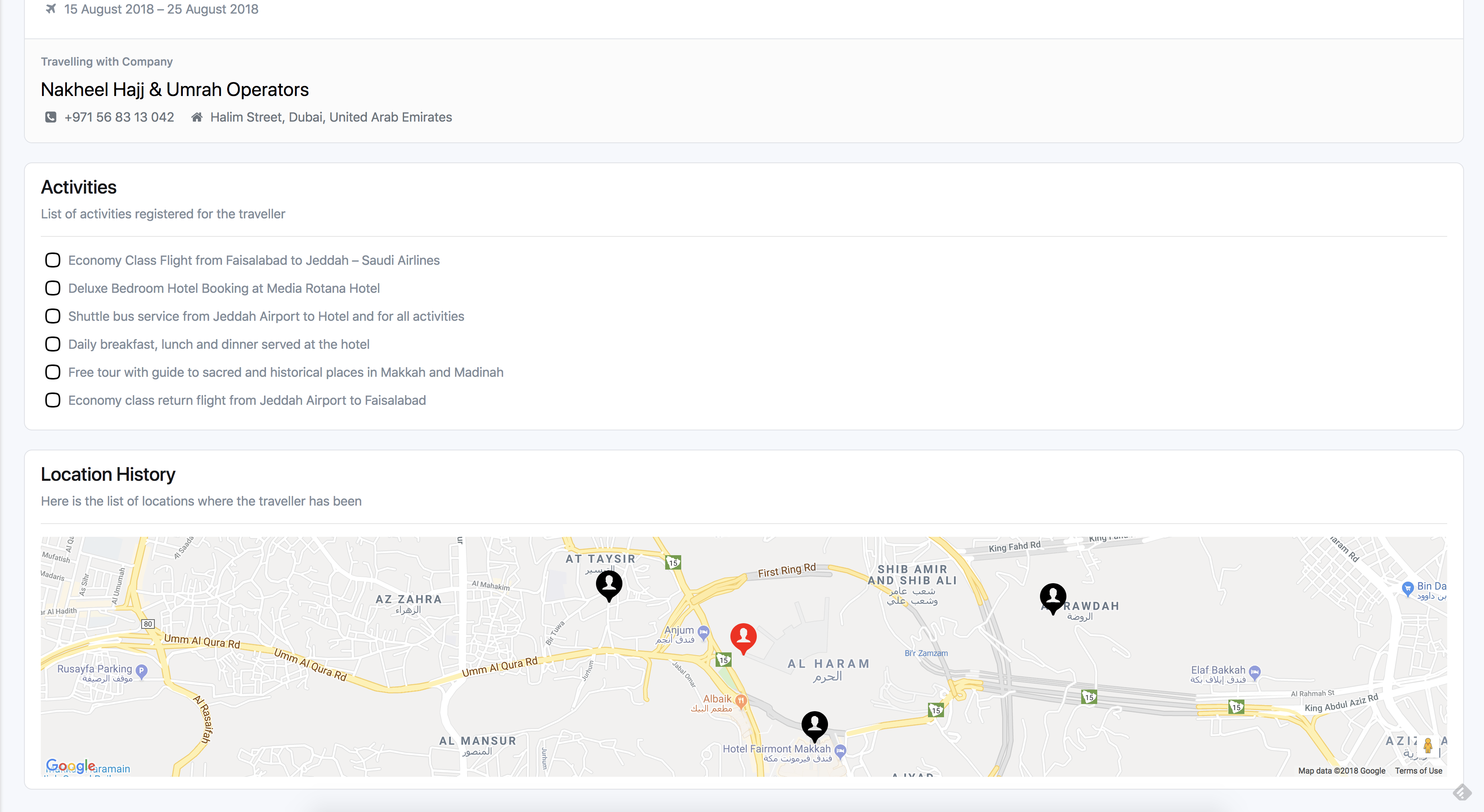
Task: Click the Elaf Bakkah hotel pin
Action: 1255,672
